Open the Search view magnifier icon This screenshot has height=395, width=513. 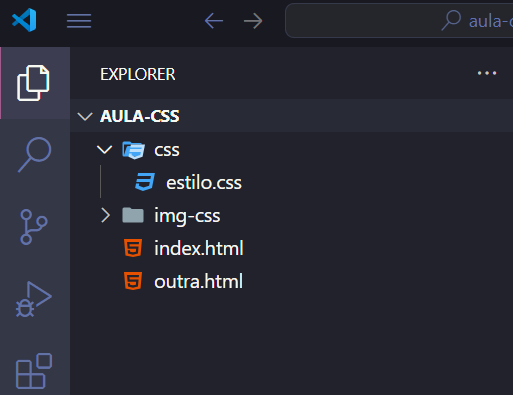pos(35,155)
